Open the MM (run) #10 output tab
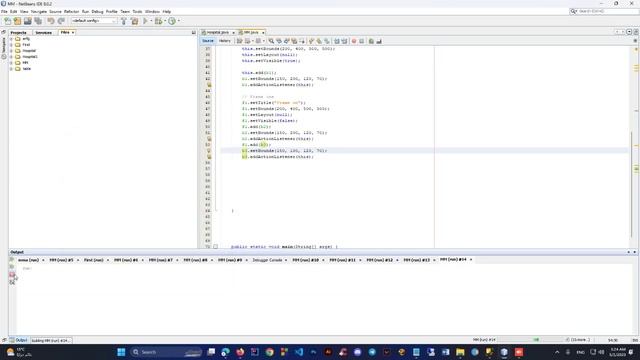Image resolution: width=640 pixels, height=360 pixels. tap(305, 260)
